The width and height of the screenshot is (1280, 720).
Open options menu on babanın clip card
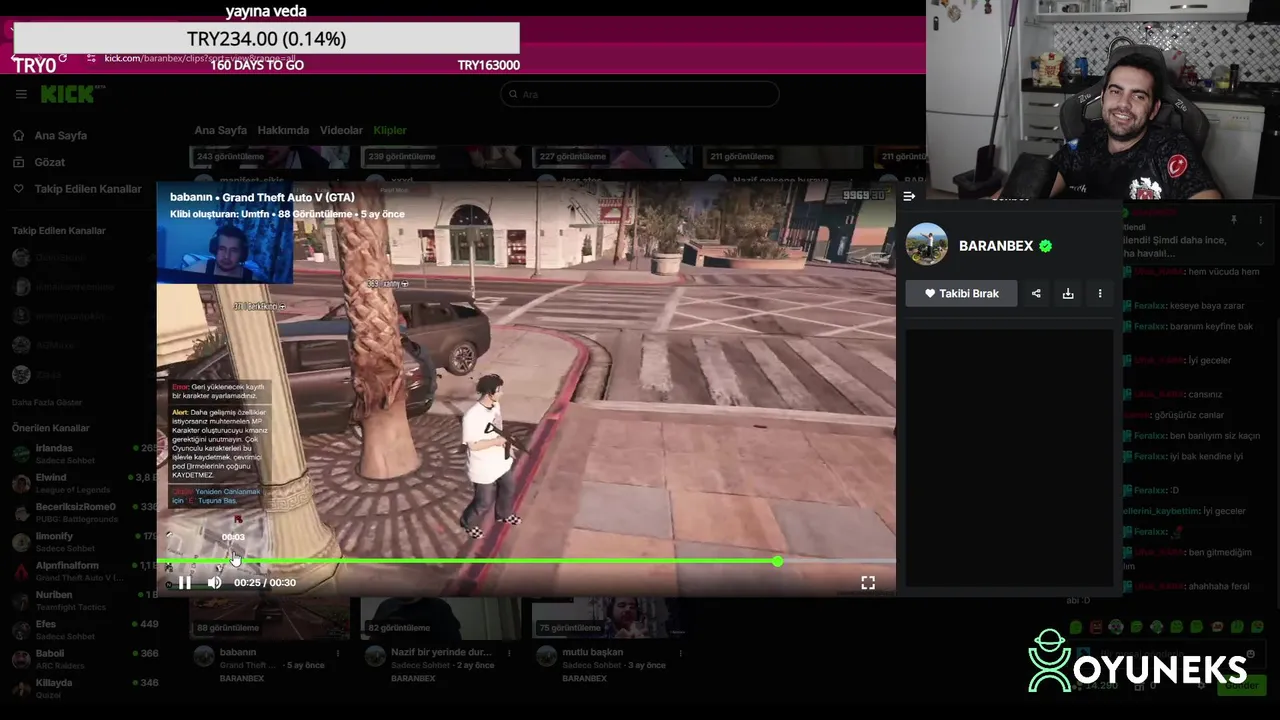(338, 653)
